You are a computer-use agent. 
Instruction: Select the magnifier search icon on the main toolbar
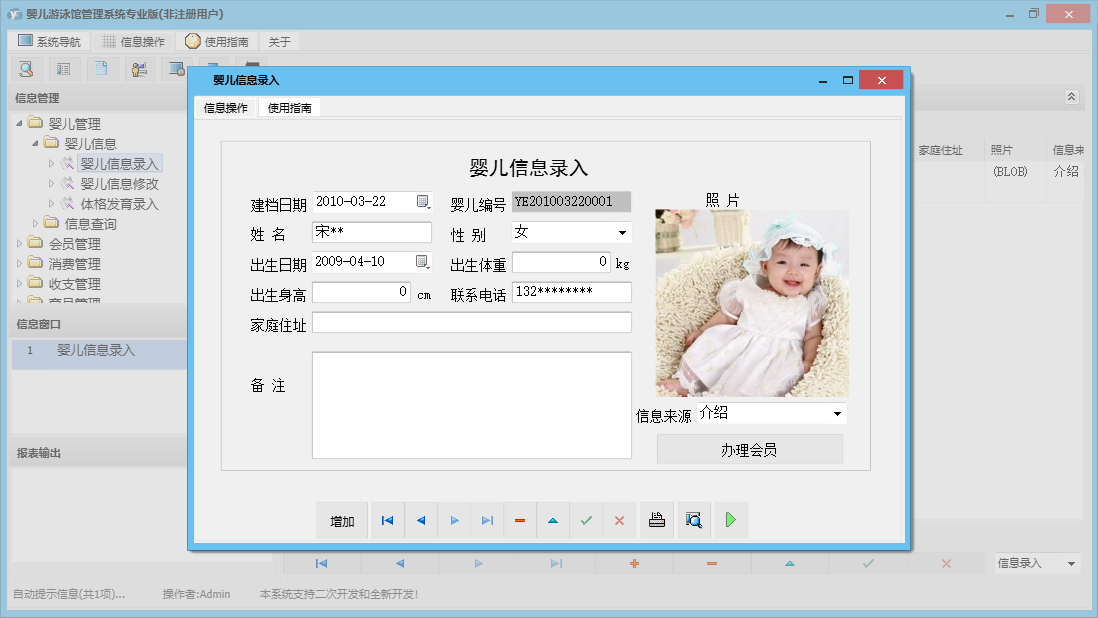pos(25,68)
